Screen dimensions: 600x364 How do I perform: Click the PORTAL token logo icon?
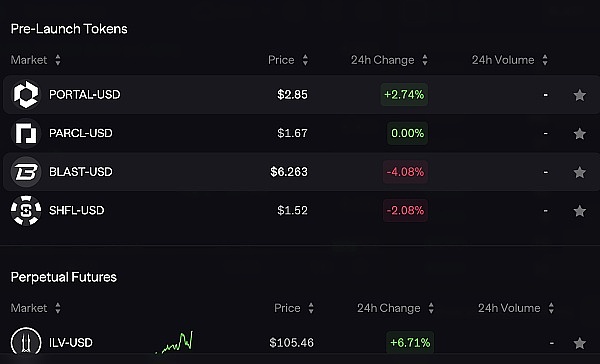[x=26, y=95]
